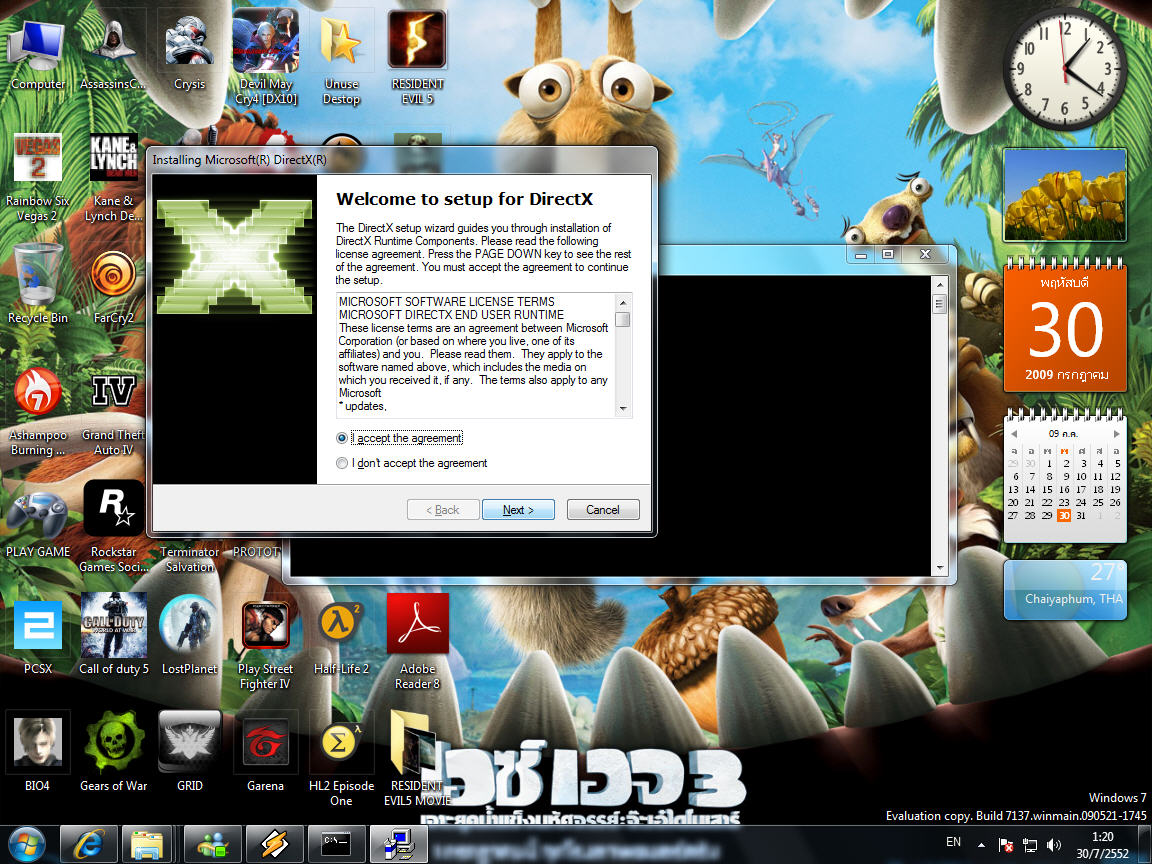This screenshot has width=1152, height=864.
Task: Launch Play Street Fighter IV shortcut
Action: pos(265,647)
